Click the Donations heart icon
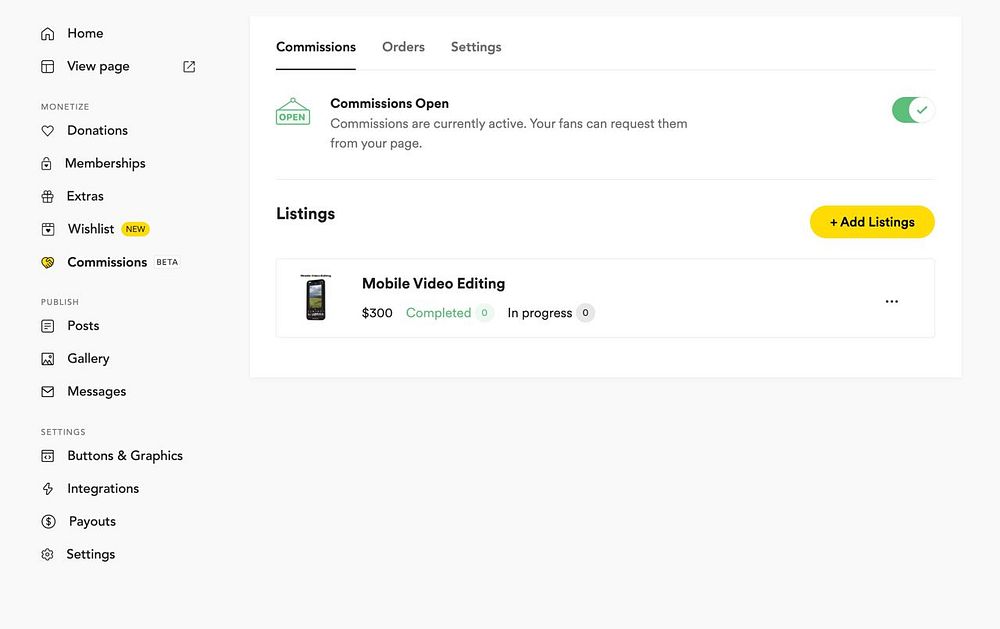The height and width of the screenshot is (629, 1000). [x=48, y=131]
